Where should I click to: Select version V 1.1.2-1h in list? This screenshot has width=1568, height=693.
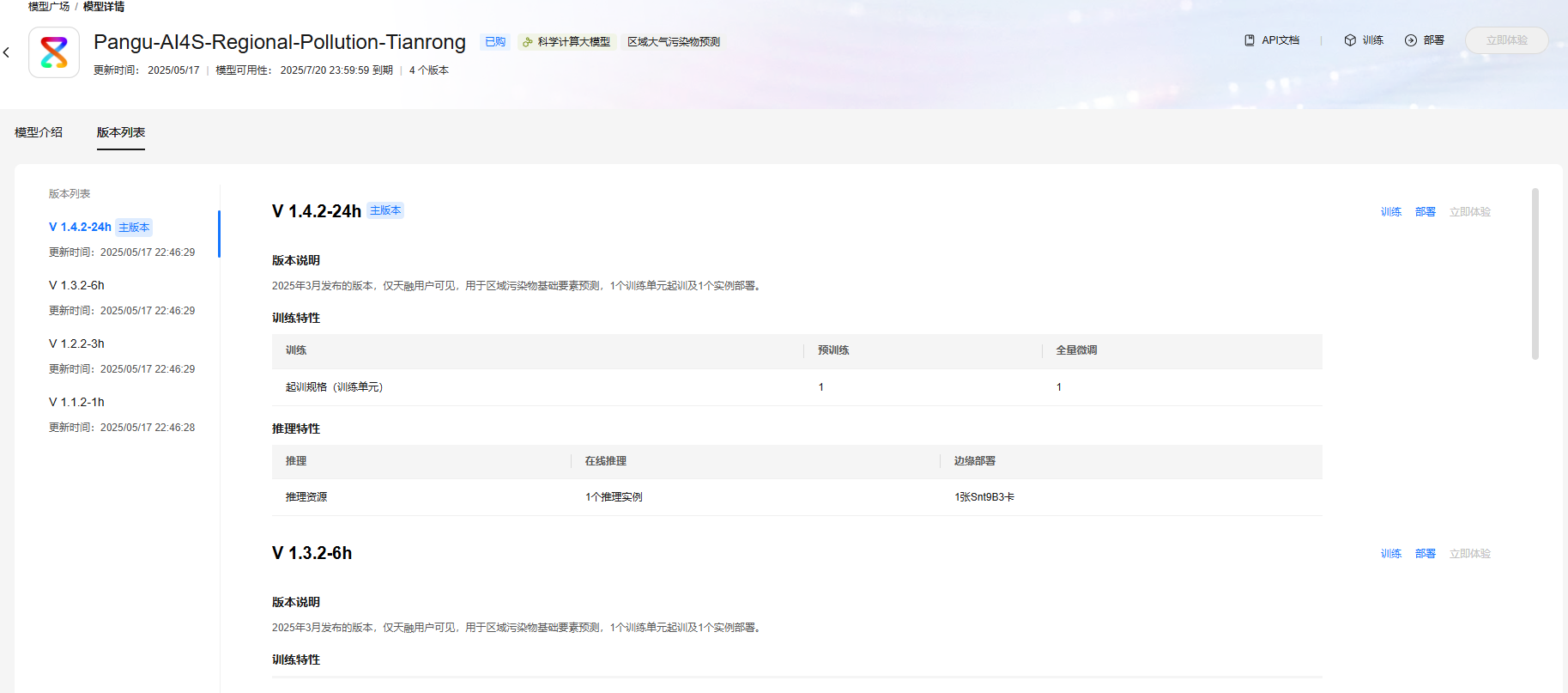[76, 402]
